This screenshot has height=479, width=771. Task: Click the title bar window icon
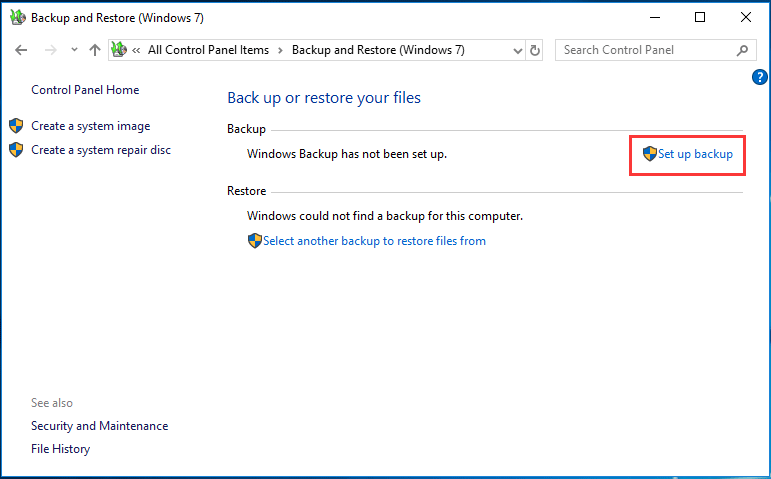[17, 17]
